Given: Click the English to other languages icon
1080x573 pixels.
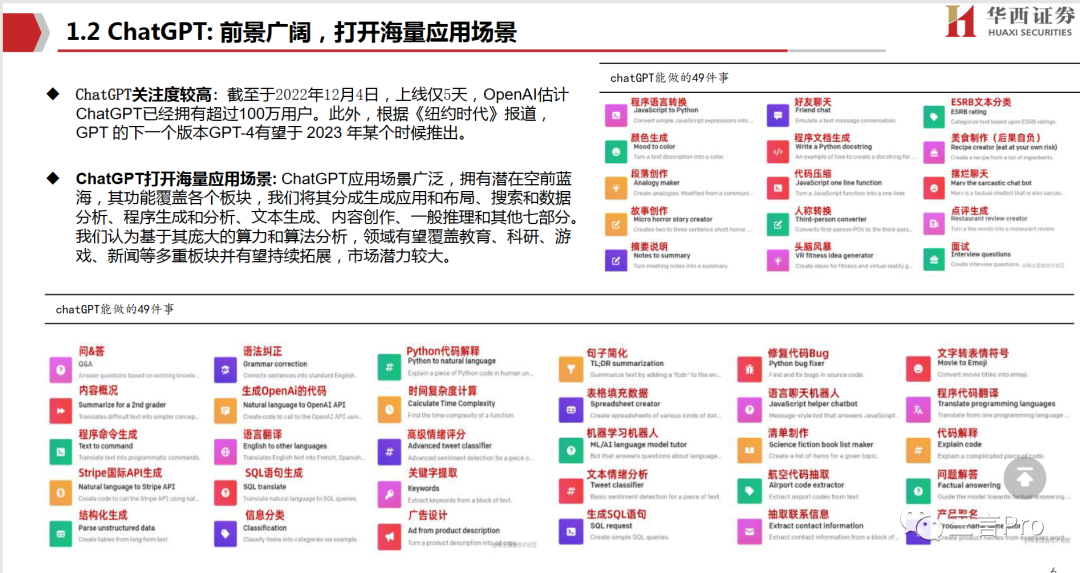Looking at the screenshot, I should [x=225, y=452].
